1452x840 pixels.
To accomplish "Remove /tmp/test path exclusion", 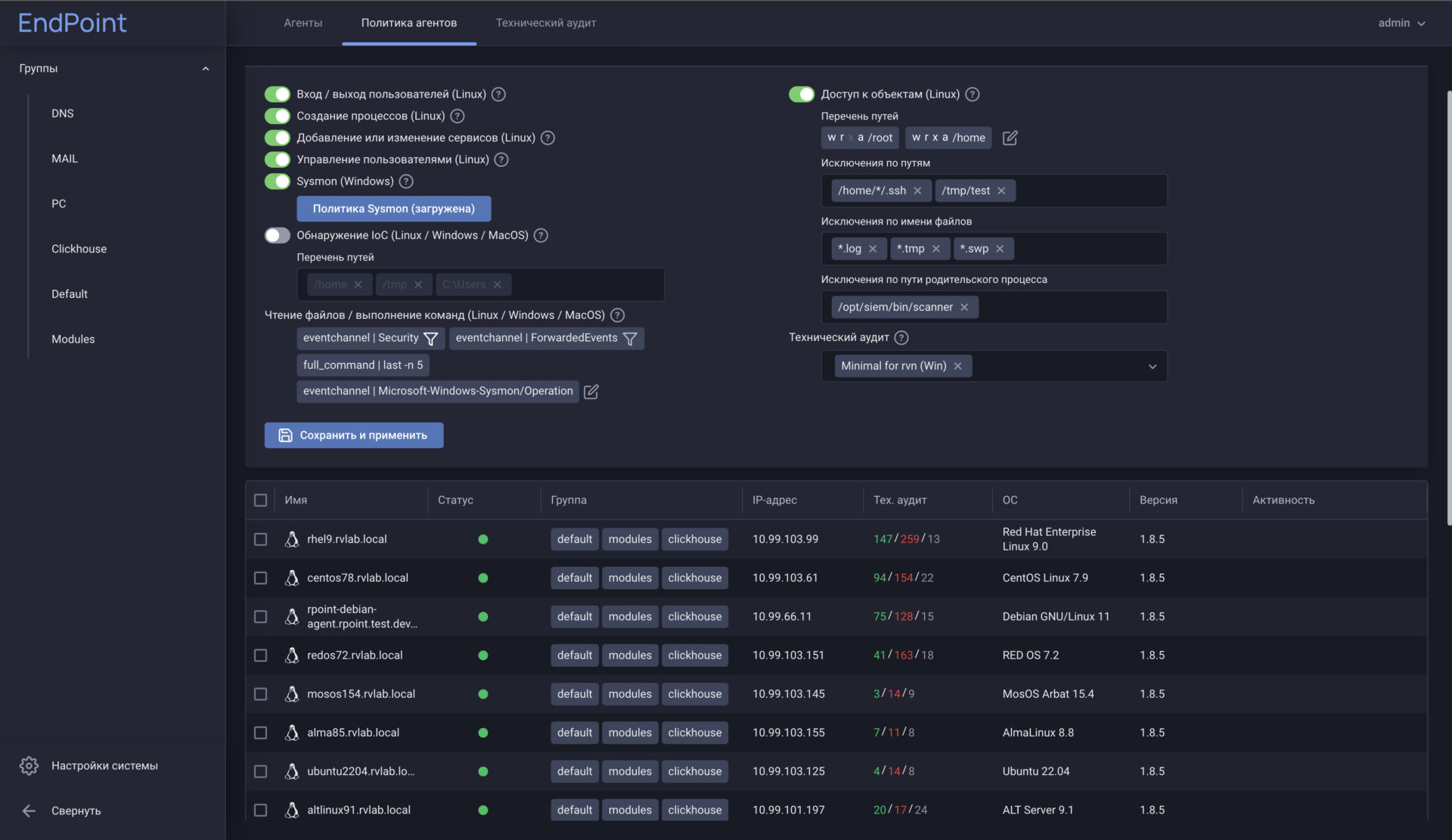I will pyautogui.click(x=1001, y=191).
